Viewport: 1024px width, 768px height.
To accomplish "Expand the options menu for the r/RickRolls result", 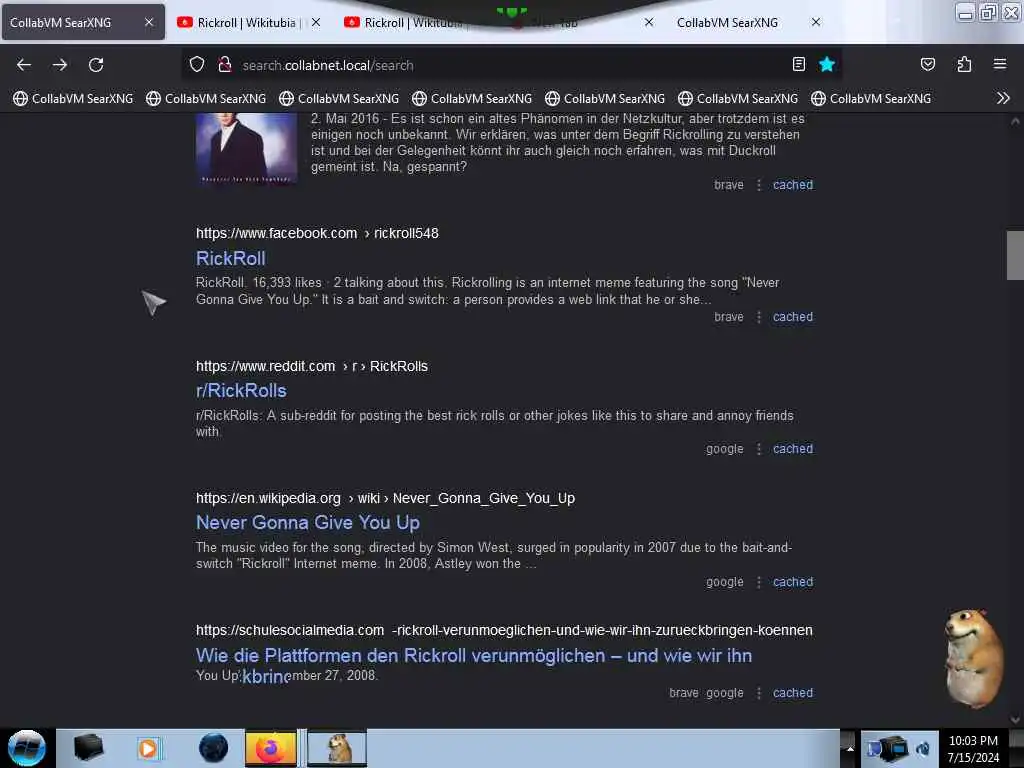I will pos(759,449).
